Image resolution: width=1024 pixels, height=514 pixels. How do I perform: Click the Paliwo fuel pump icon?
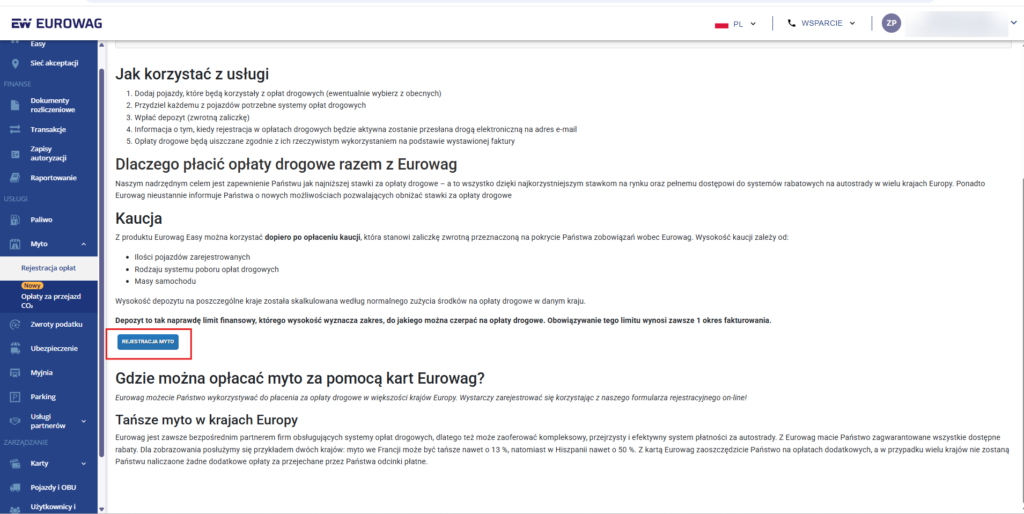[x=15, y=220]
